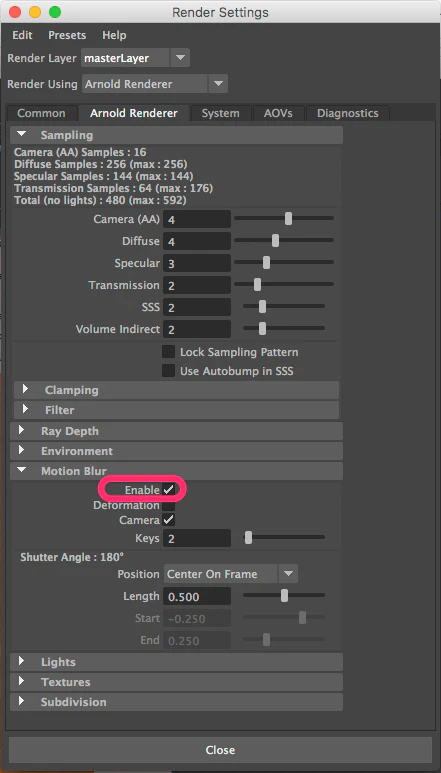The height and width of the screenshot is (773, 441).
Task: Click the Volume Indirect value field
Action: 197,329
